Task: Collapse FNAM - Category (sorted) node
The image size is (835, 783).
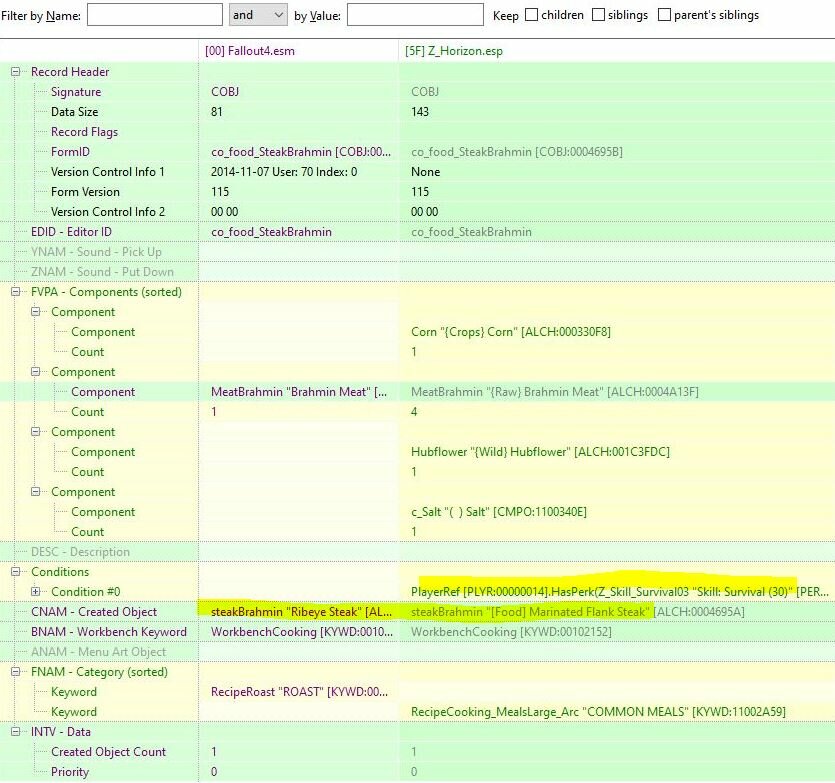Action: pos(15,672)
